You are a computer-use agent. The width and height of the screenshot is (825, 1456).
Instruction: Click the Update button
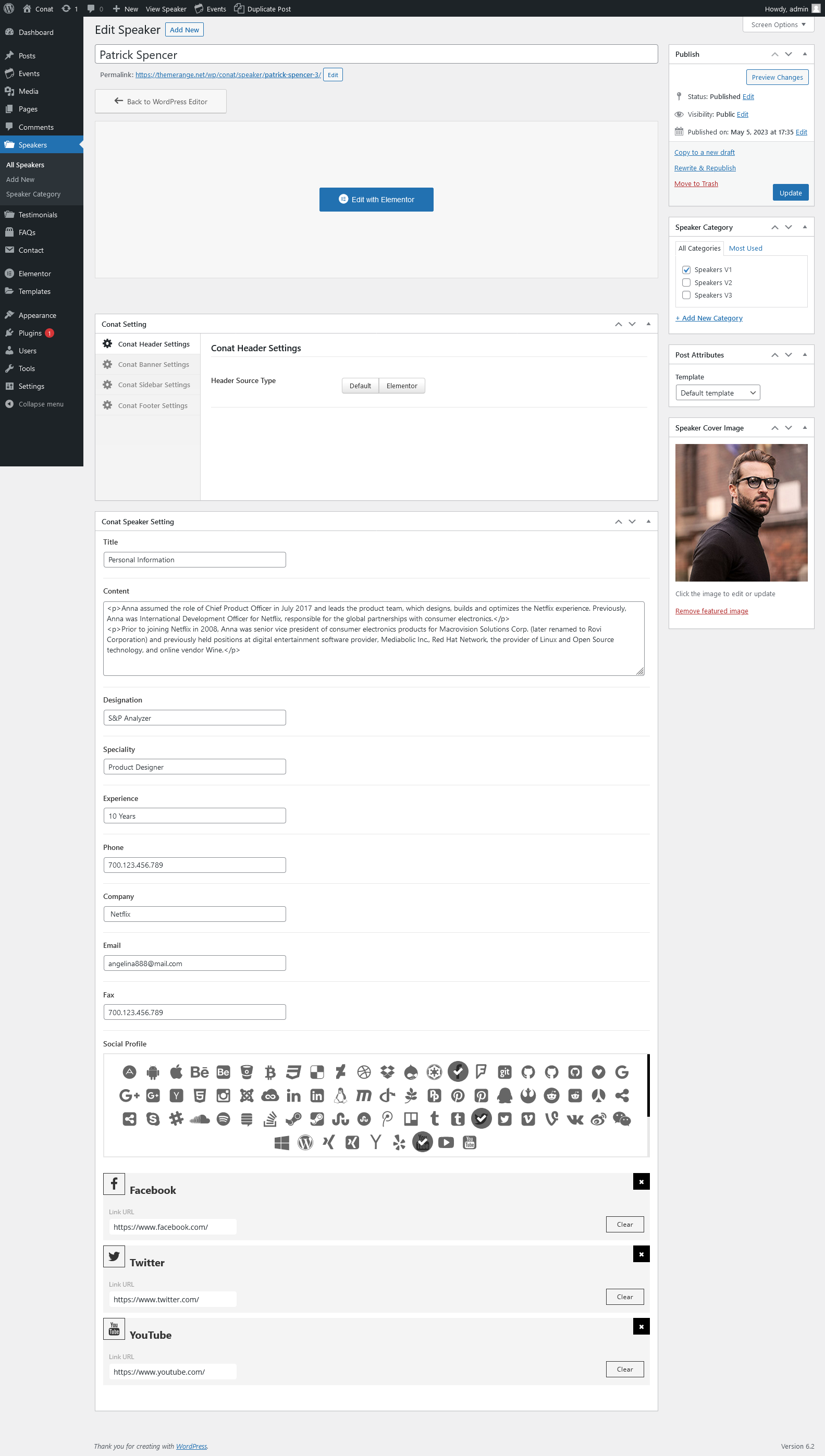click(790, 193)
